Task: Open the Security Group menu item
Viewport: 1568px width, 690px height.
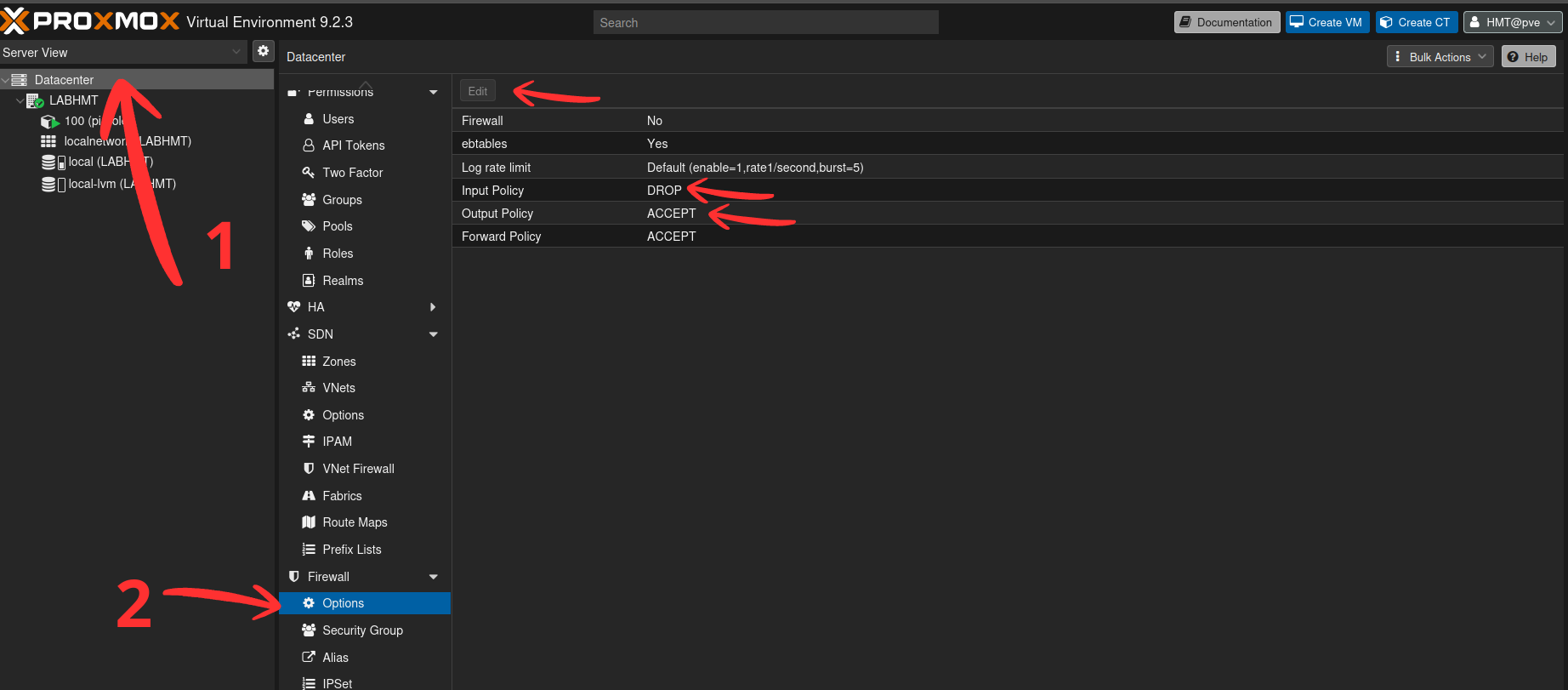Action: pyautogui.click(x=365, y=630)
